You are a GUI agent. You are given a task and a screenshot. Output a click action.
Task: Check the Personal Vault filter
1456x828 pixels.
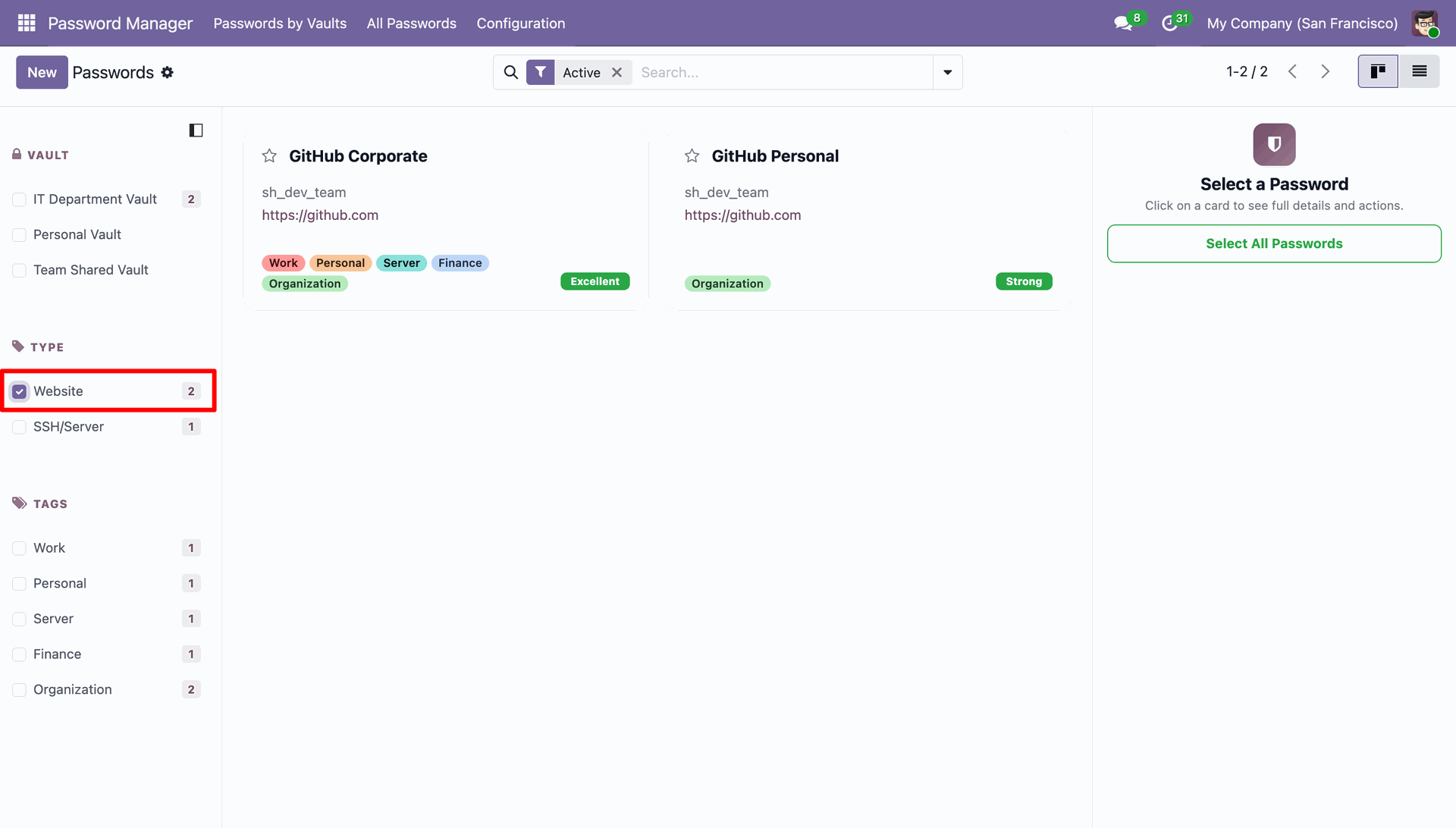click(x=20, y=235)
